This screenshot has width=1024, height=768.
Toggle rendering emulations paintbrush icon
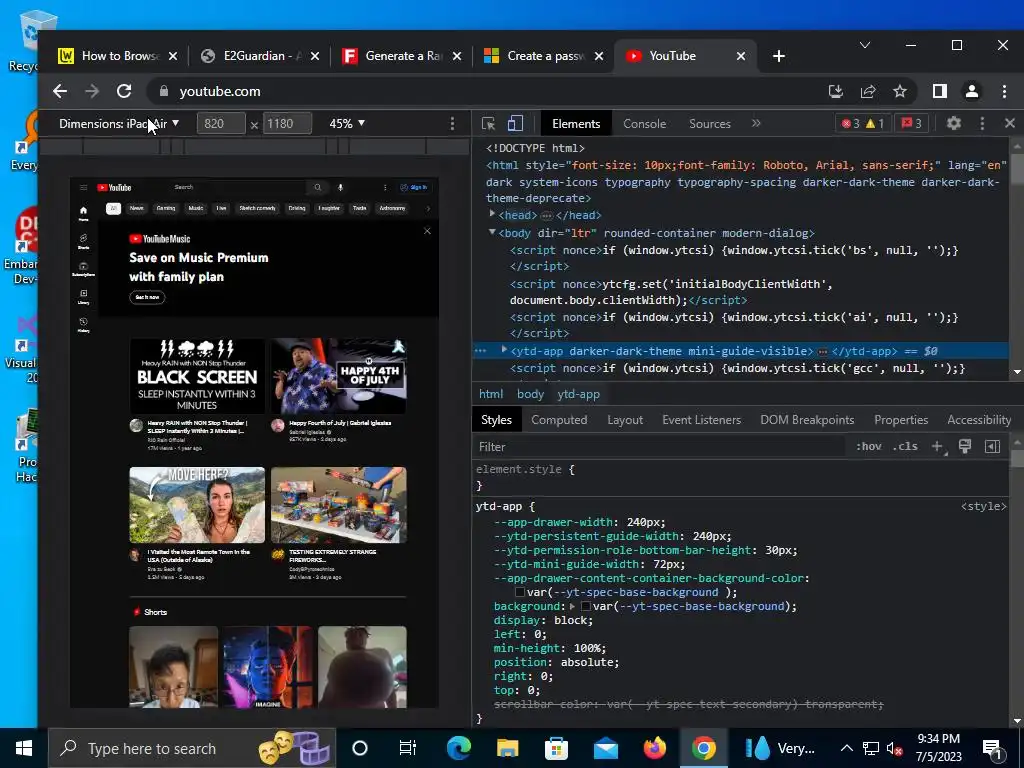[x=965, y=447]
